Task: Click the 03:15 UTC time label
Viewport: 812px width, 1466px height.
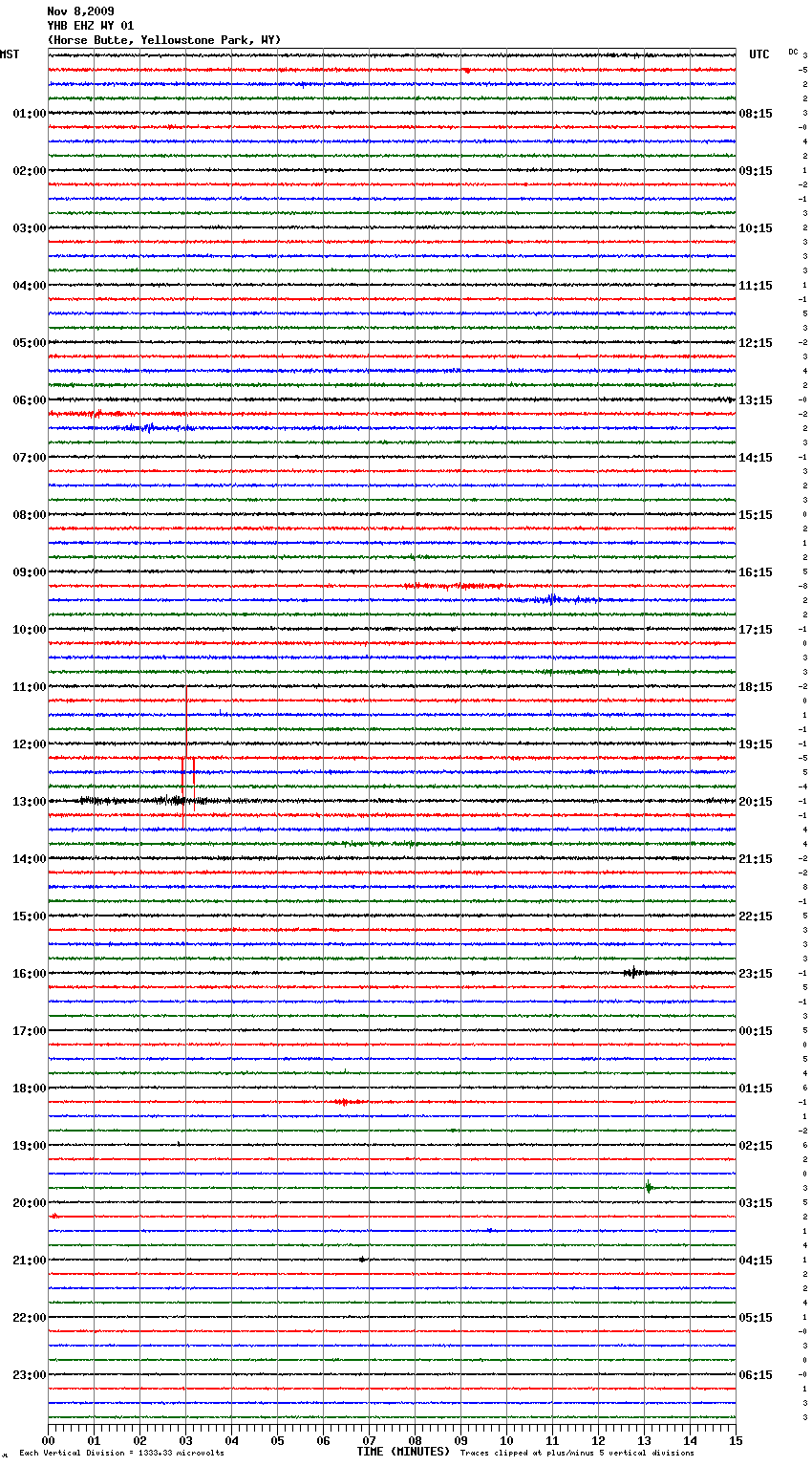Action: [x=756, y=1203]
